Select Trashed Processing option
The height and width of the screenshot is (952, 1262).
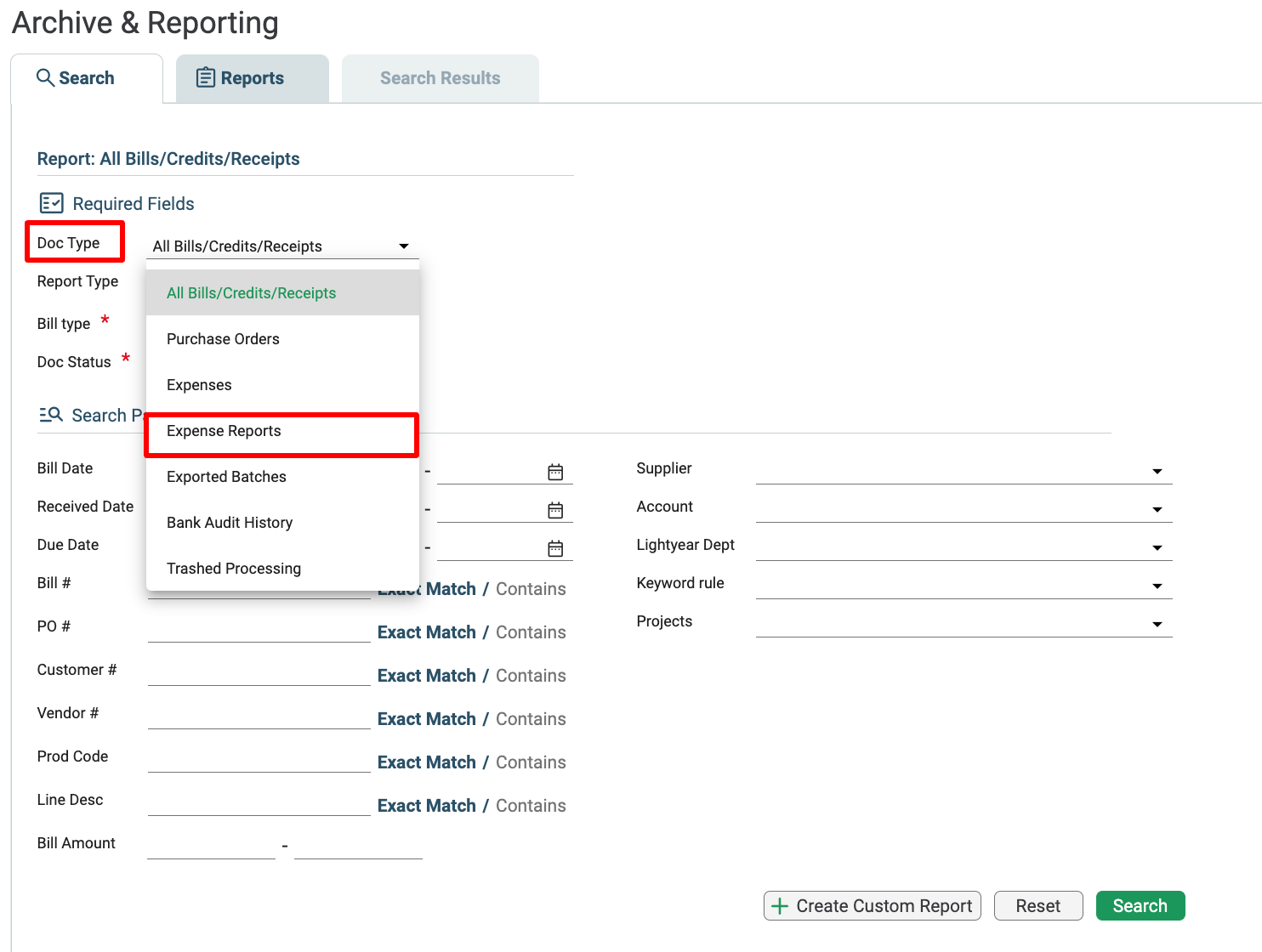click(282, 569)
